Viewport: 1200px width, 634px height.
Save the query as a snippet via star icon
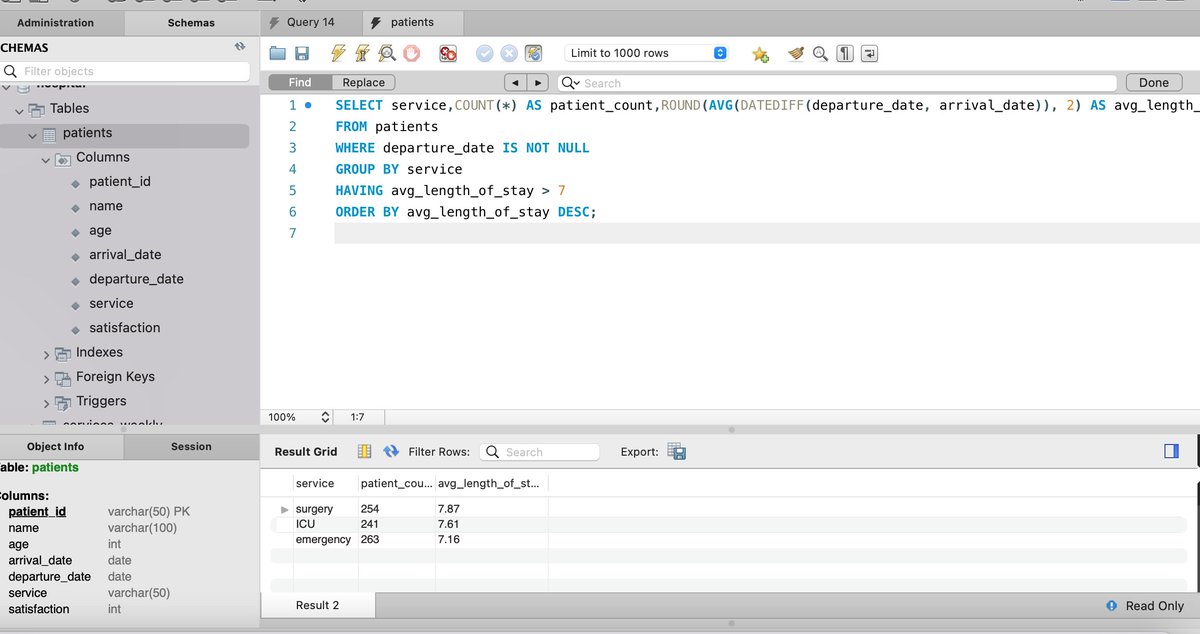click(x=759, y=53)
